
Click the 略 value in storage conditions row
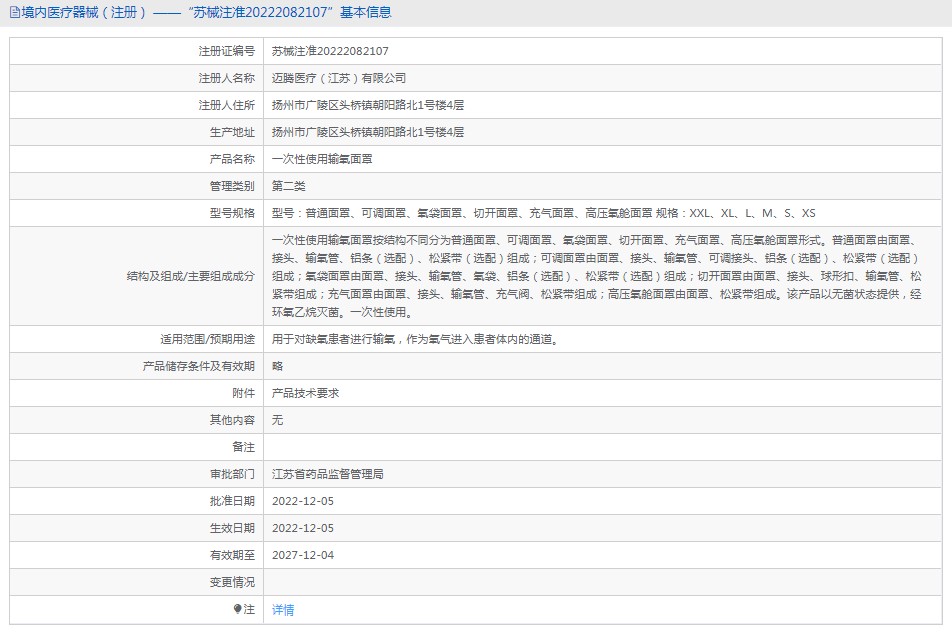(x=277, y=366)
